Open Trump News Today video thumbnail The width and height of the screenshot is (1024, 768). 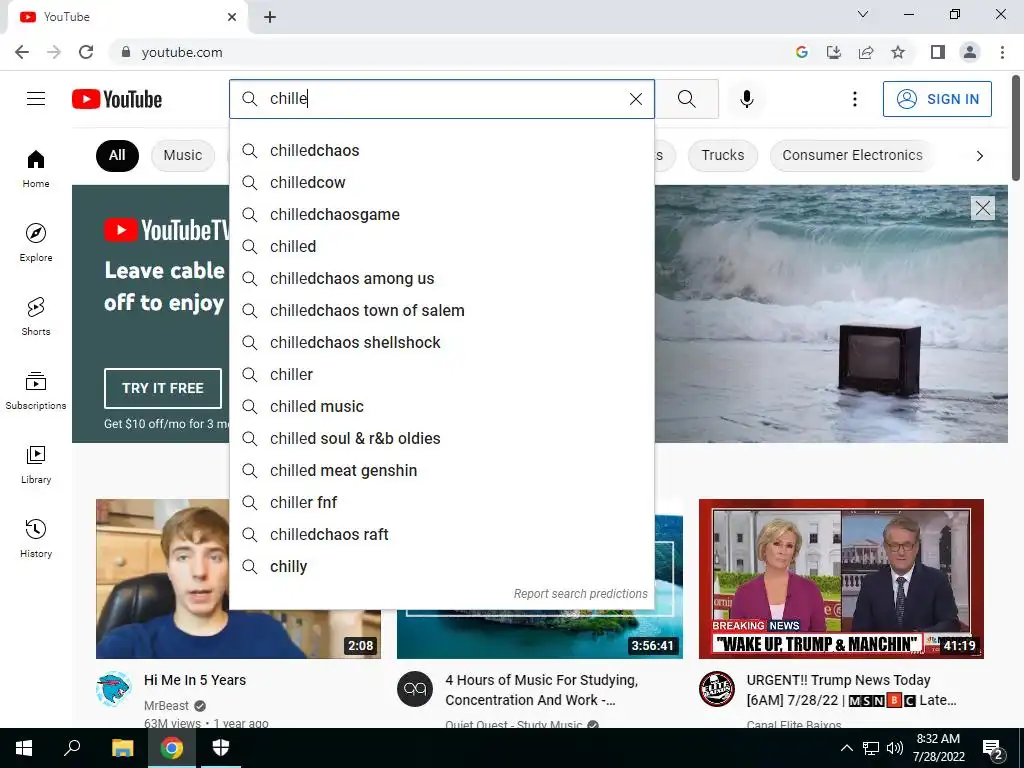[841, 579]
